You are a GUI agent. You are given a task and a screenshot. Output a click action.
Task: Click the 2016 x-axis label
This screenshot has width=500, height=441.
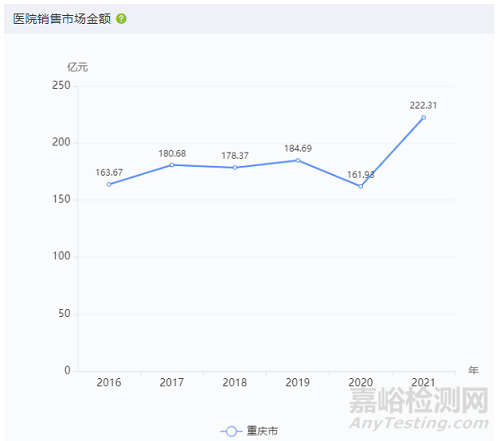click(109, 382)
